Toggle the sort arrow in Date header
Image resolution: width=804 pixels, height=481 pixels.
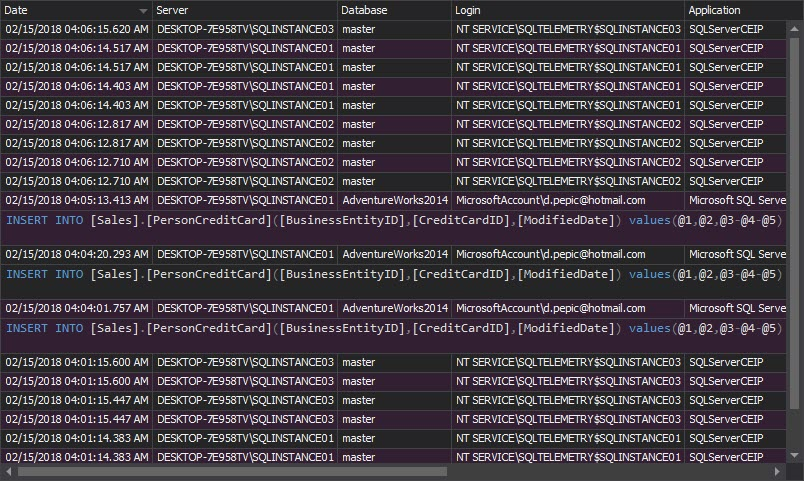(x=143, y=11)
